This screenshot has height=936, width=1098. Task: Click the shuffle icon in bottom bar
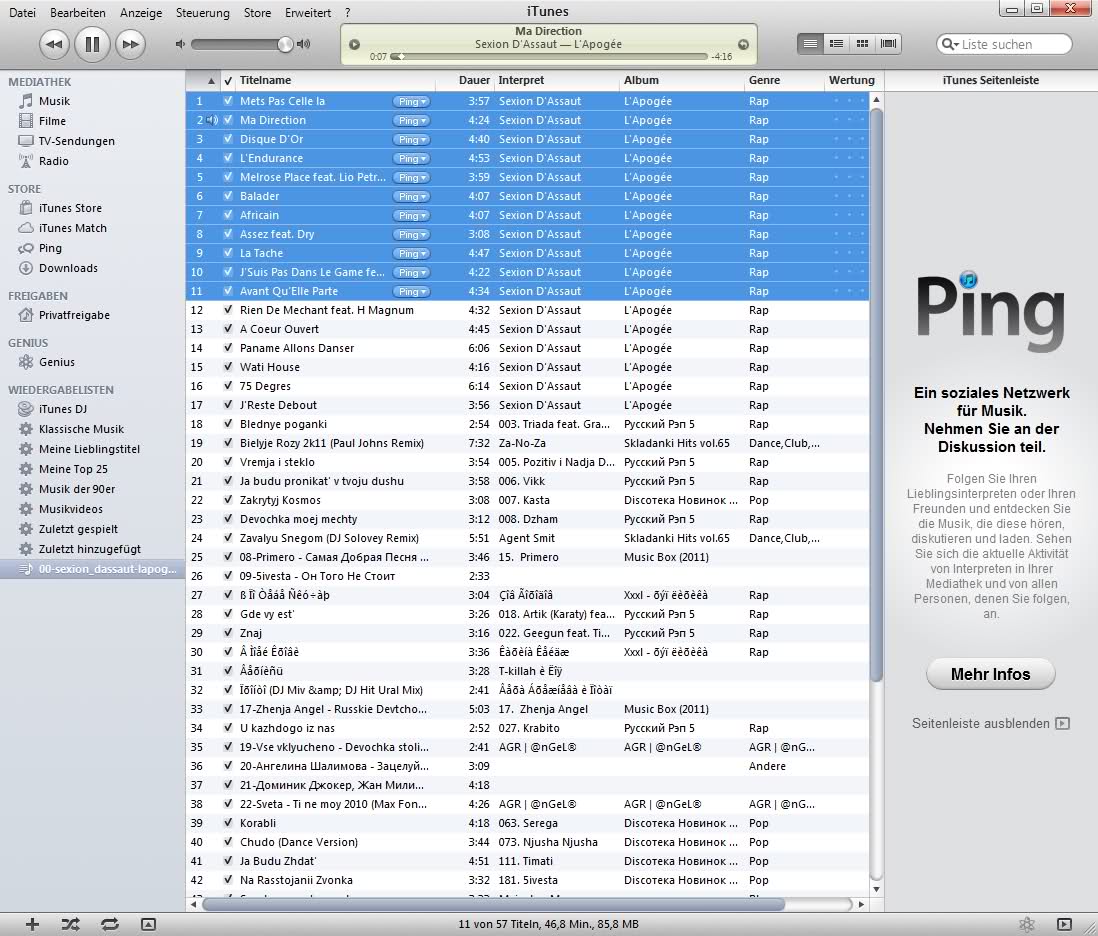(70, 925)
